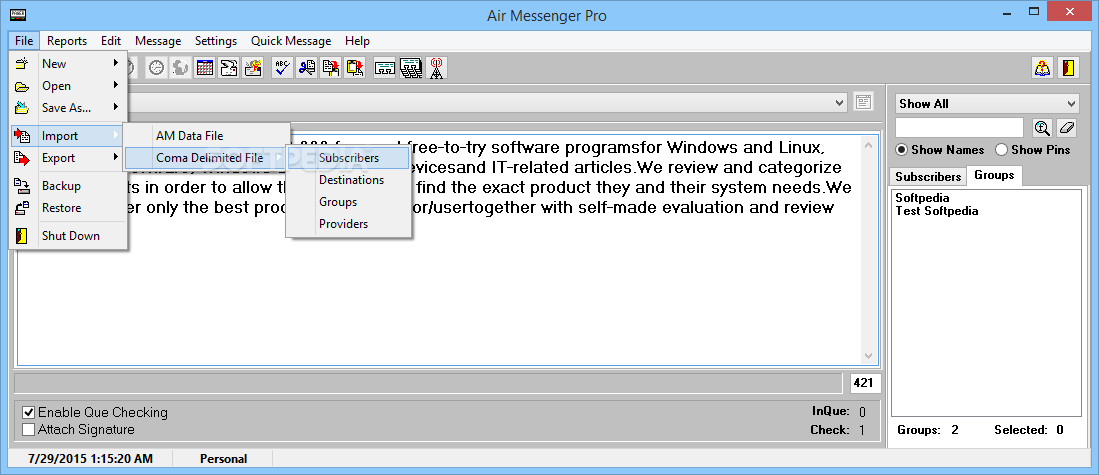Click the clock schedule toolbar icon
The height and width of the screenshot is (475, 1099).
coord(157,68)
